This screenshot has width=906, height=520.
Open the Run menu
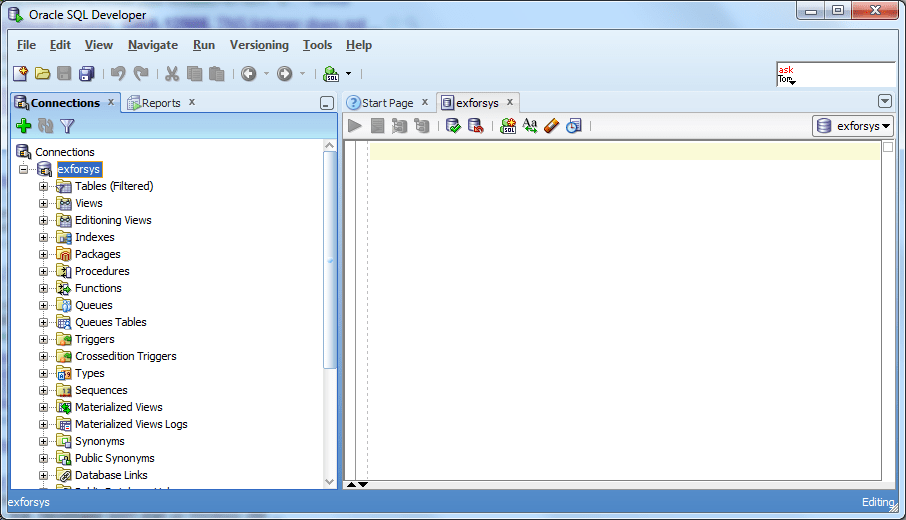tap(204, 45)
